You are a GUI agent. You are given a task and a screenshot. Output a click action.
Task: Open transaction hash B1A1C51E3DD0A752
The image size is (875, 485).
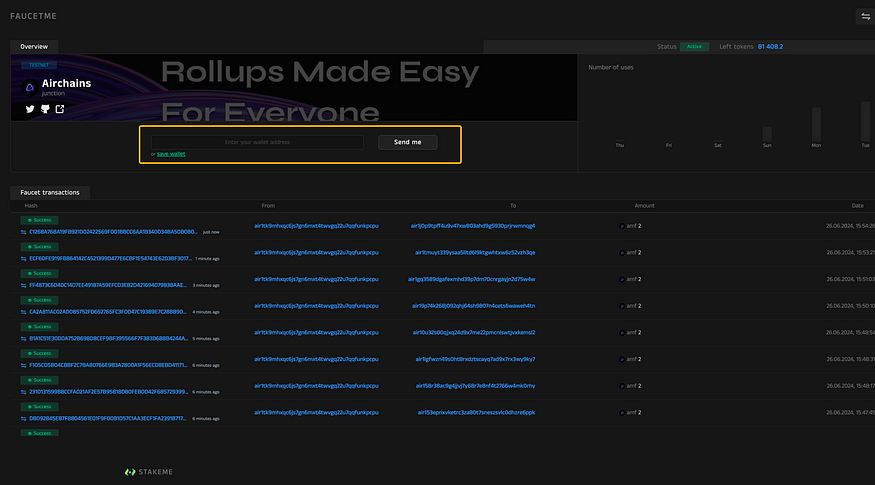[108, 339]
